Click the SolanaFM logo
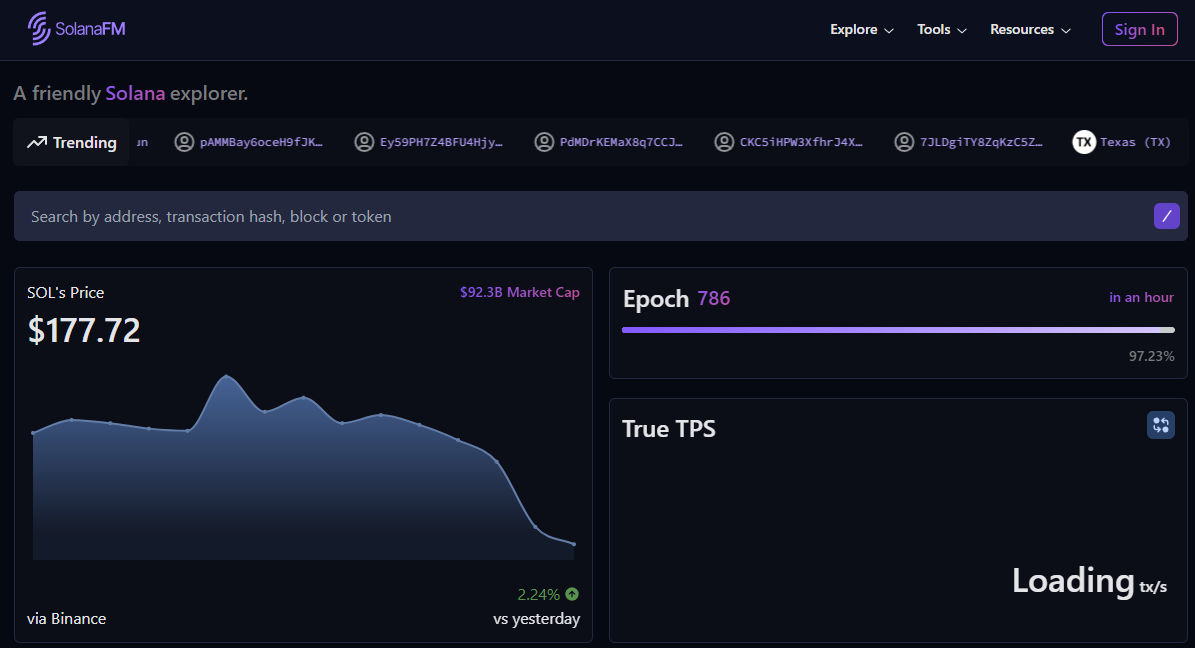 (x=76, y=29)
